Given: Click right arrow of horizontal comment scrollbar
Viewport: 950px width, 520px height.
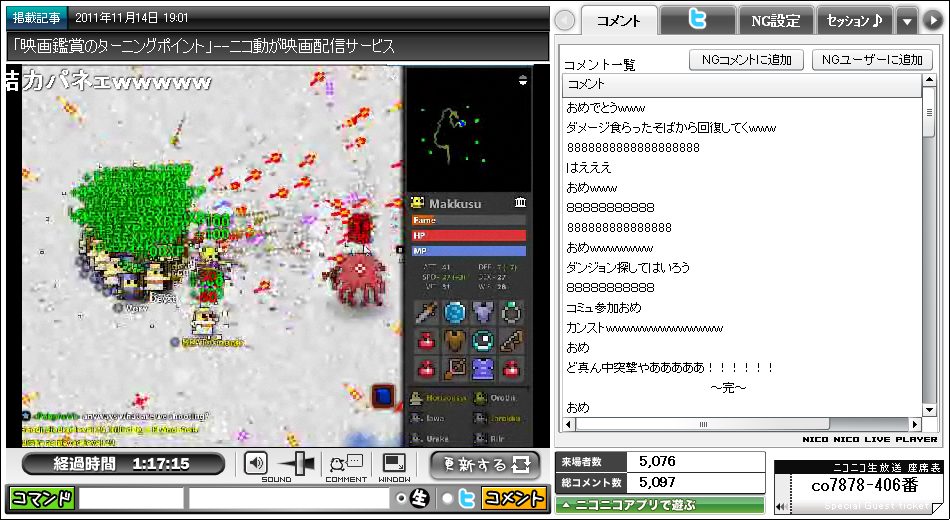Looking at the screenshot, I should click(x=915, y=424).
